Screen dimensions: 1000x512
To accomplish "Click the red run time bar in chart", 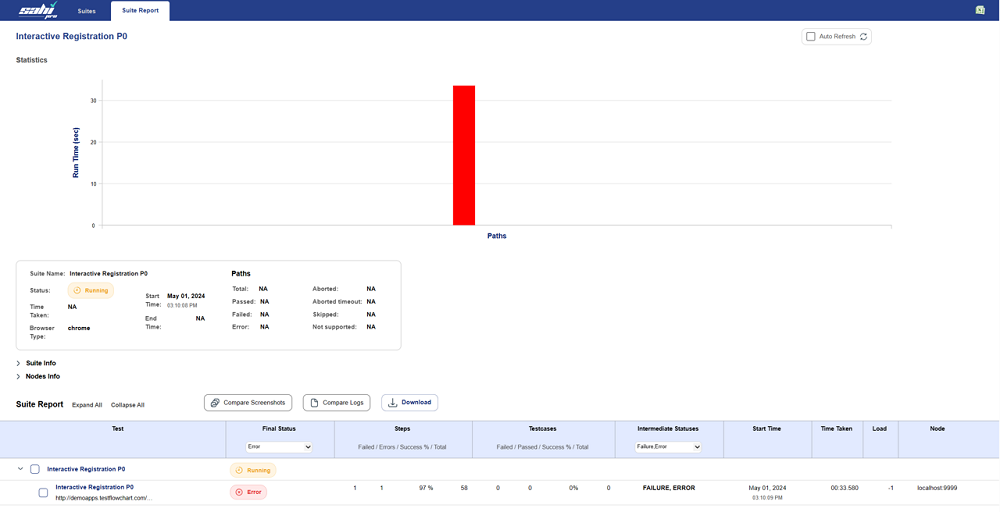I will 463,155.
